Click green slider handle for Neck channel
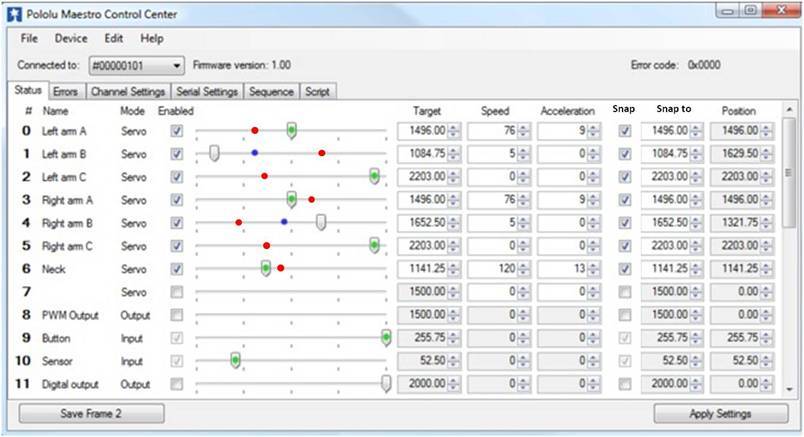This screenshot has height=437, width=804. [x=266, y=268]
